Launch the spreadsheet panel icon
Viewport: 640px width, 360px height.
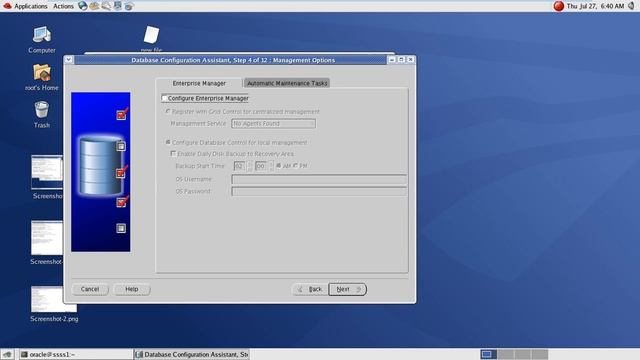click(x=129, y=6)
